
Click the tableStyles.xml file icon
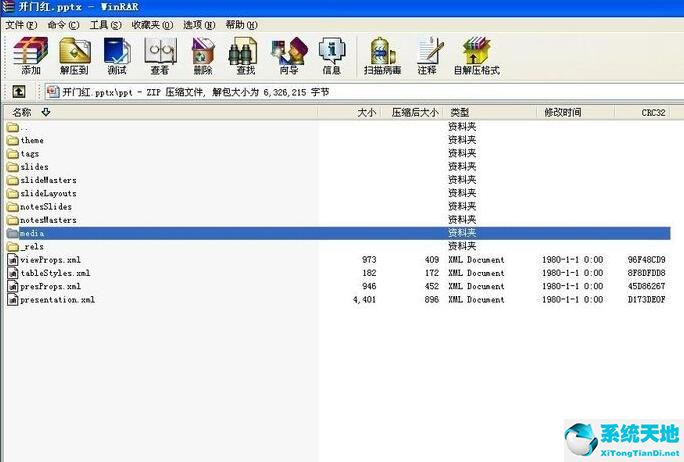(13, 273)
